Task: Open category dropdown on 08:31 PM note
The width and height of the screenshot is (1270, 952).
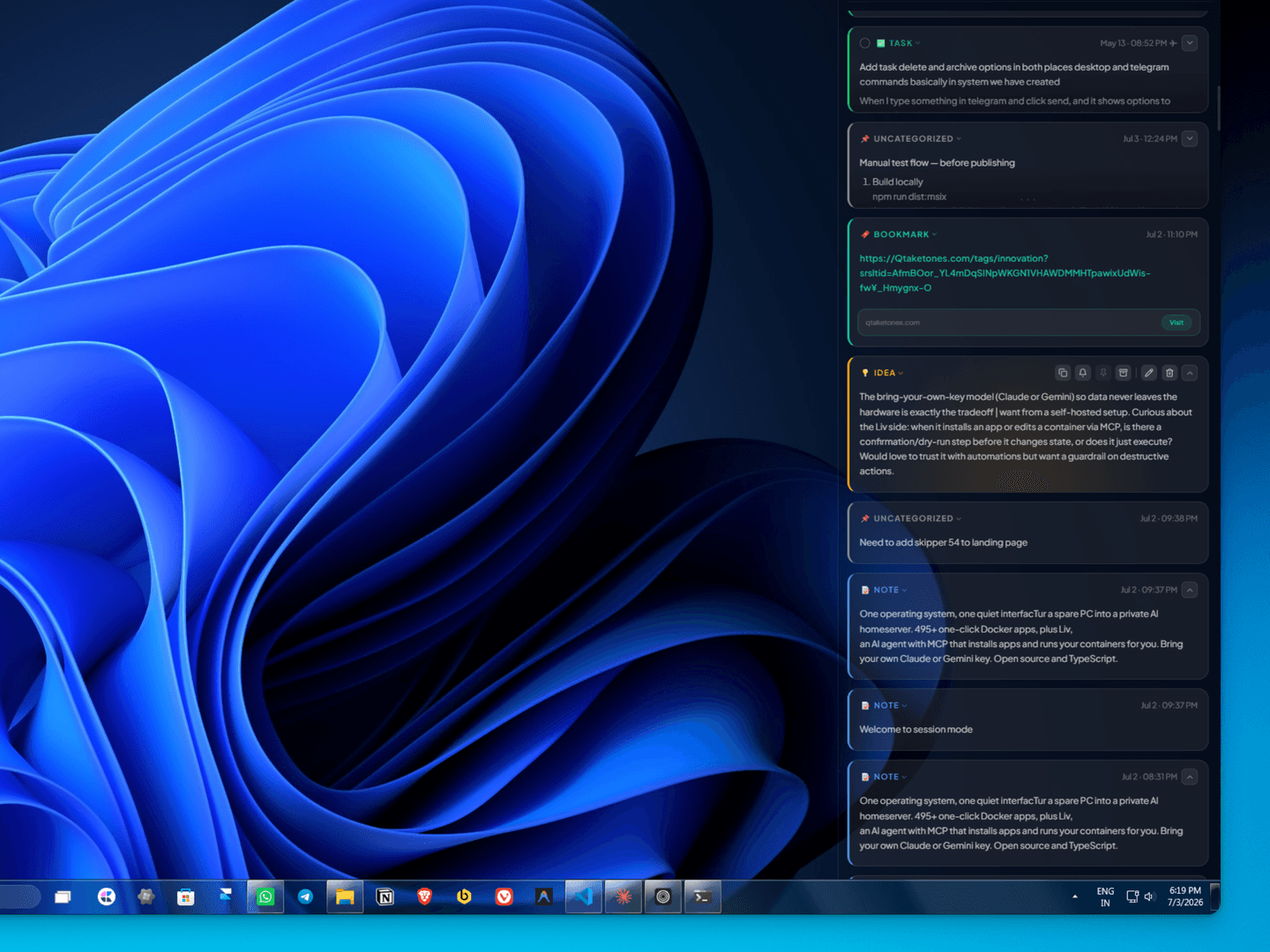Action: [884, 777]
